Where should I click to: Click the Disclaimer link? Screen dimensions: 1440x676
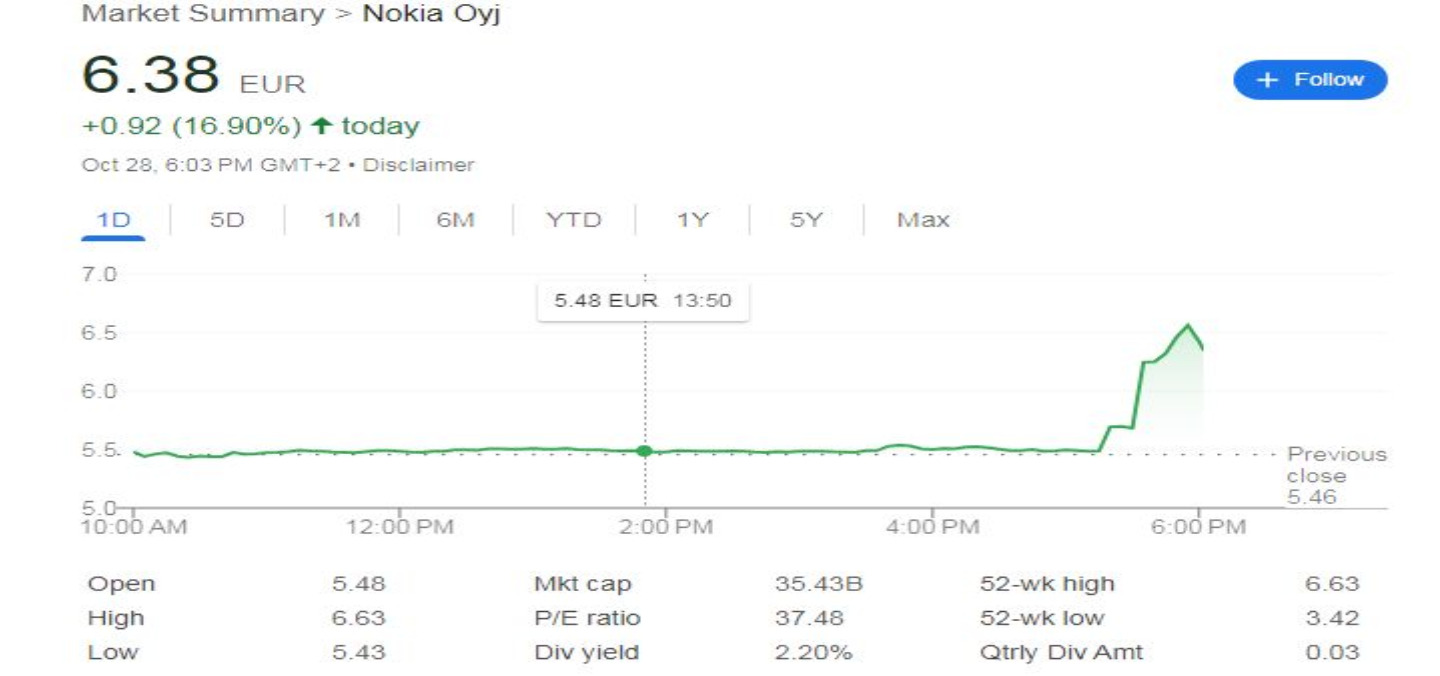pos(418,165)
